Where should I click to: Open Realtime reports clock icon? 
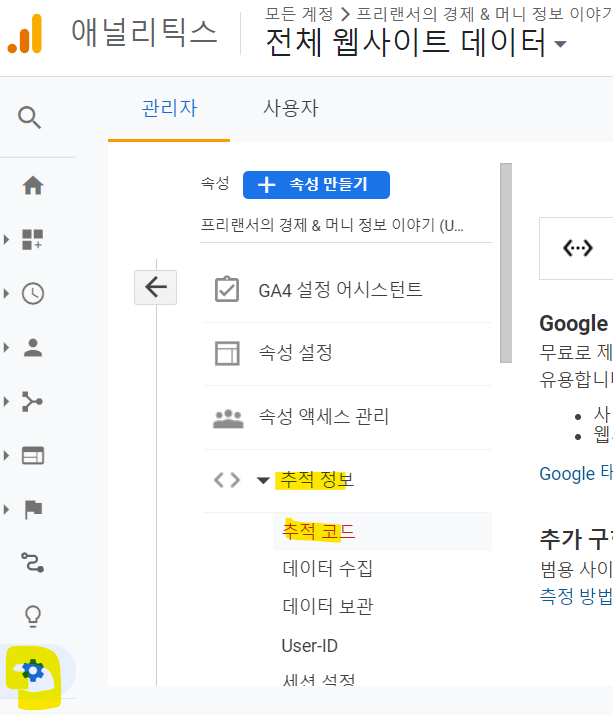click(x=33, y=294)
